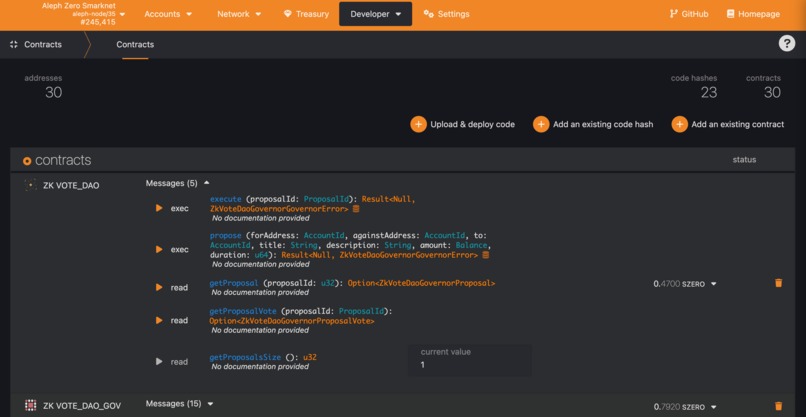
Task: Expand the 0.7920 SZERO balance dropdown
Action: [x=685, y=407]
